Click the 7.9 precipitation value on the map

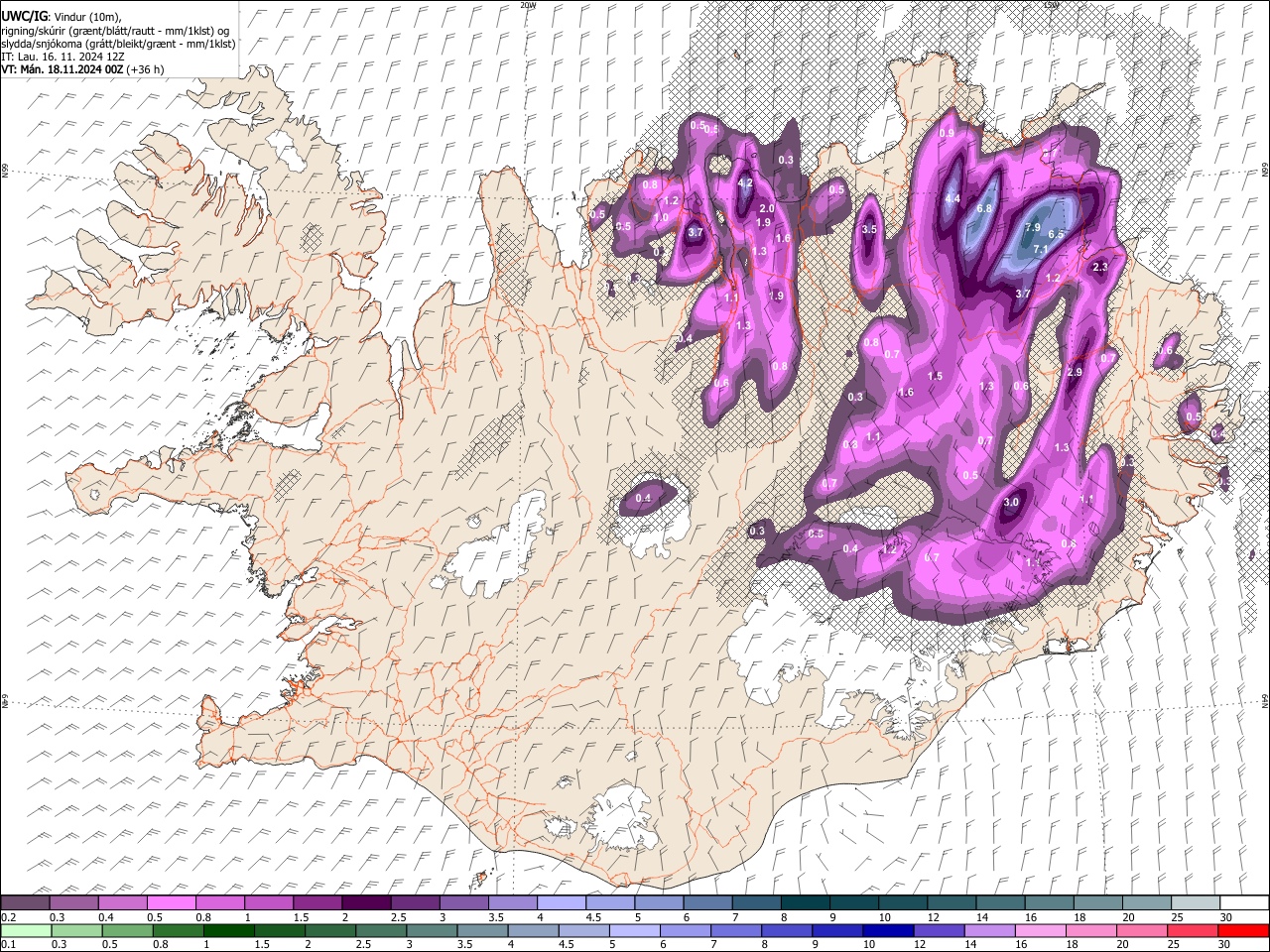click(x=1032, y=228)
